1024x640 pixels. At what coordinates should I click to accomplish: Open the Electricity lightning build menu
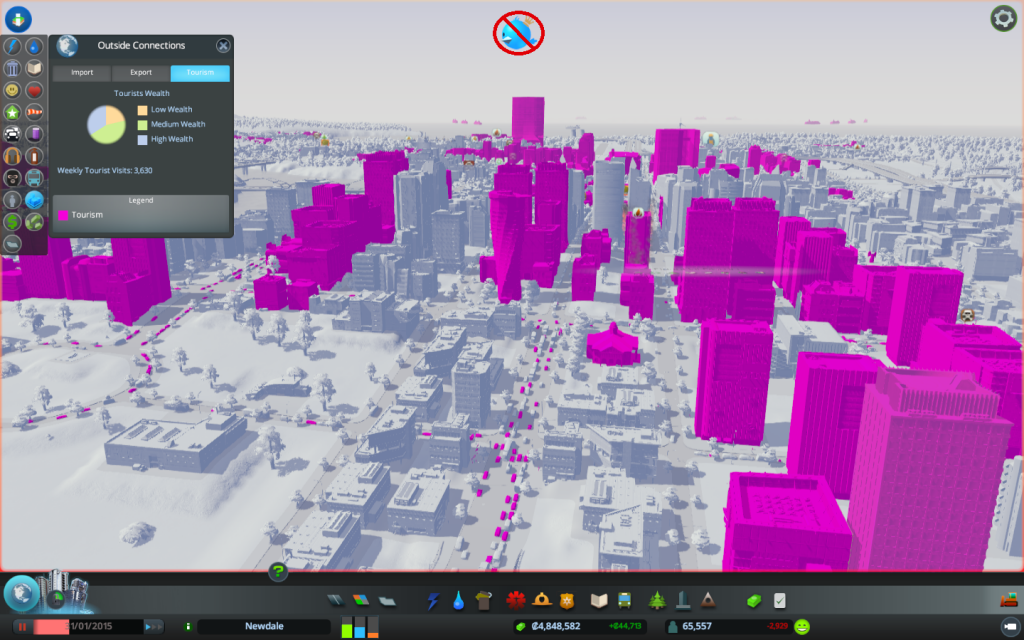[x=433, y=600]
